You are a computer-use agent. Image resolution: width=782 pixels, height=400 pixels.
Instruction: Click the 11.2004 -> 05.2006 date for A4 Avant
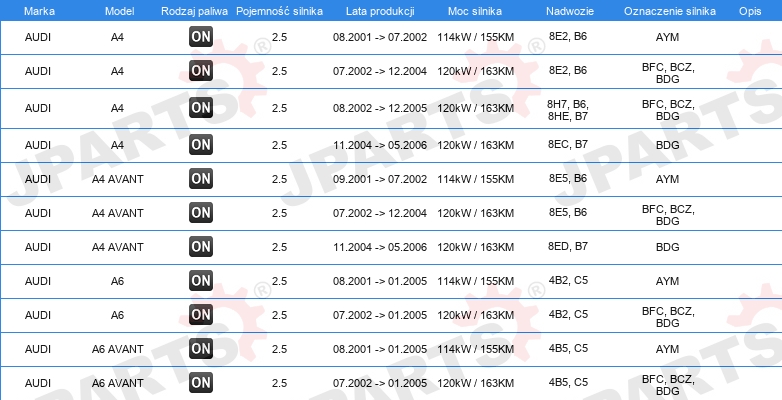click(x=380, y=247)
